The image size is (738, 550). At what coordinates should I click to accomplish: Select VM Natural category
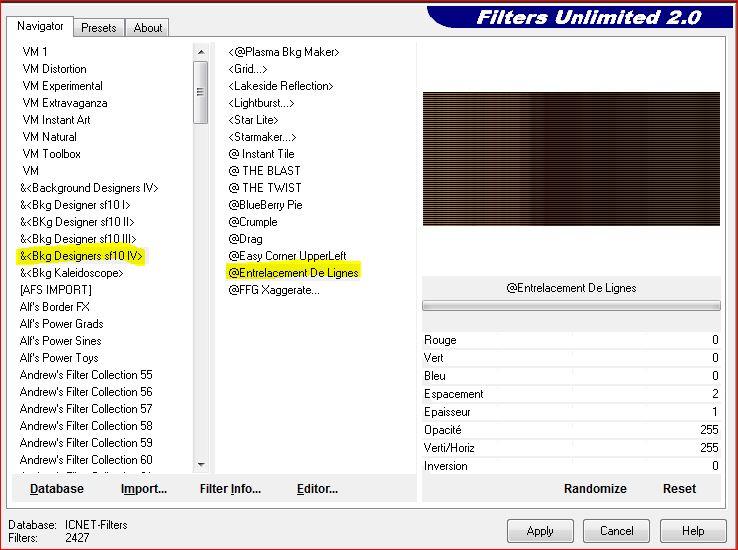pos(49,136)
